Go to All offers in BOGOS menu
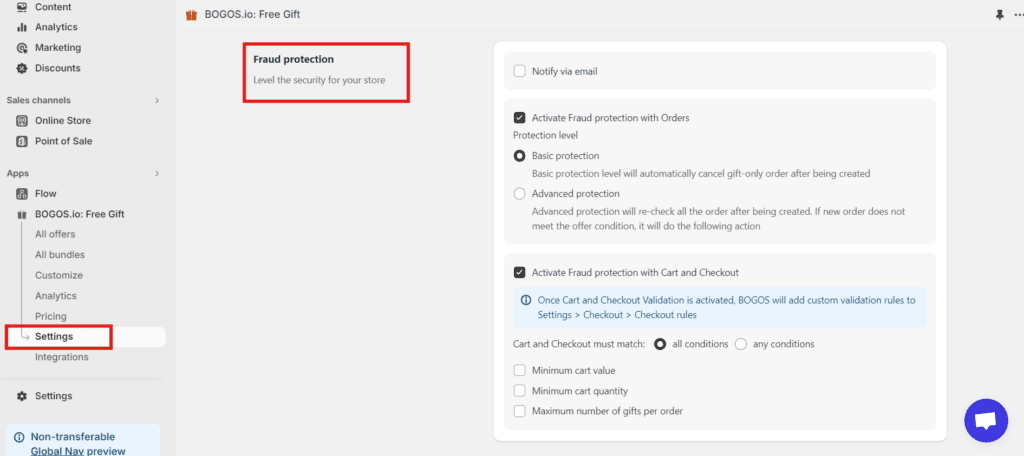1024x456 pixels. pos(55,234)
